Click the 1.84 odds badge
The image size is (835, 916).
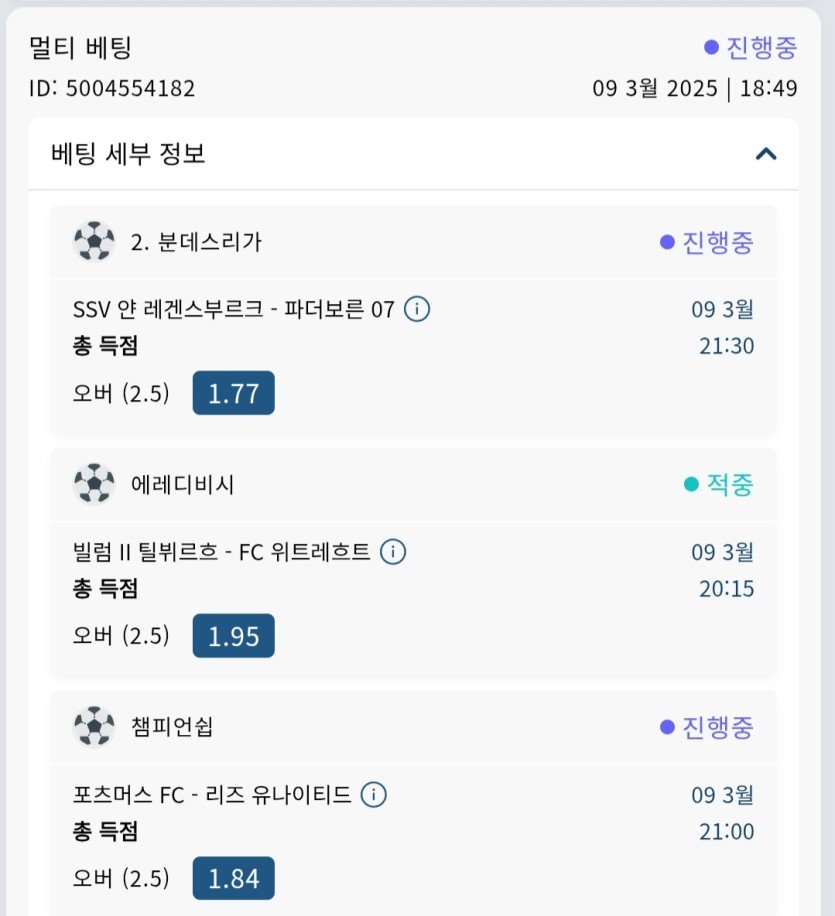[x=233, y=878]
